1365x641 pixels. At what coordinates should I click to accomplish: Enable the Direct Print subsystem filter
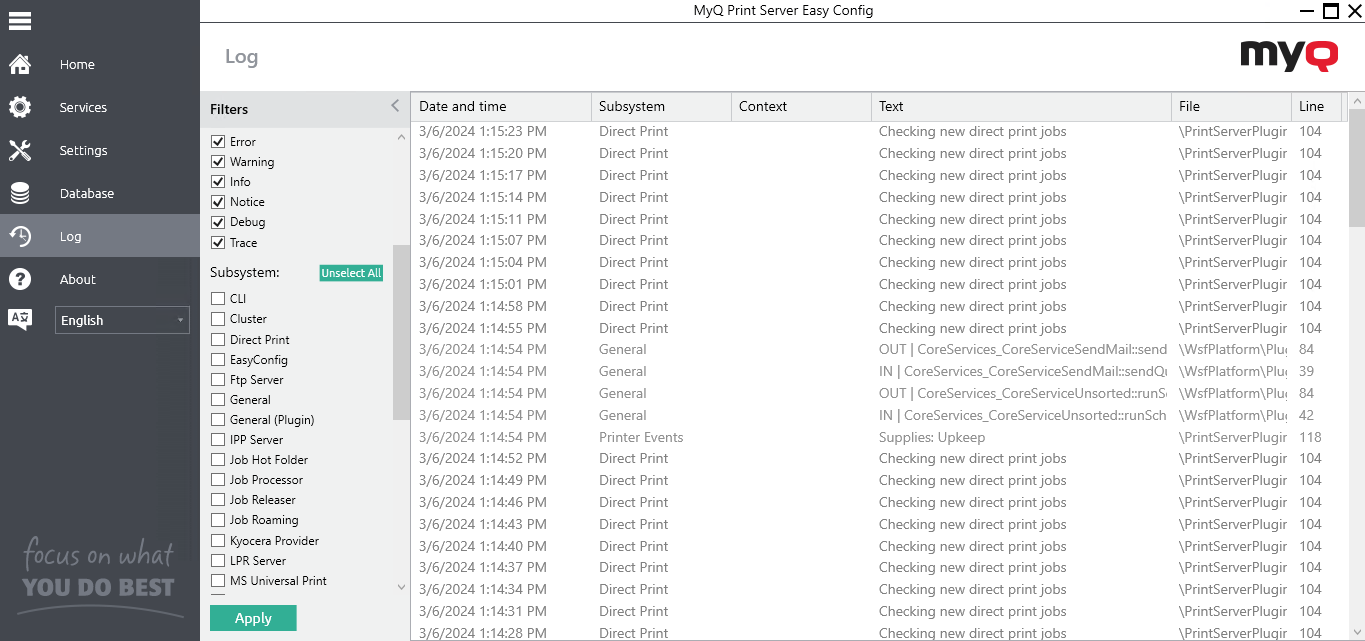[216, 339]
